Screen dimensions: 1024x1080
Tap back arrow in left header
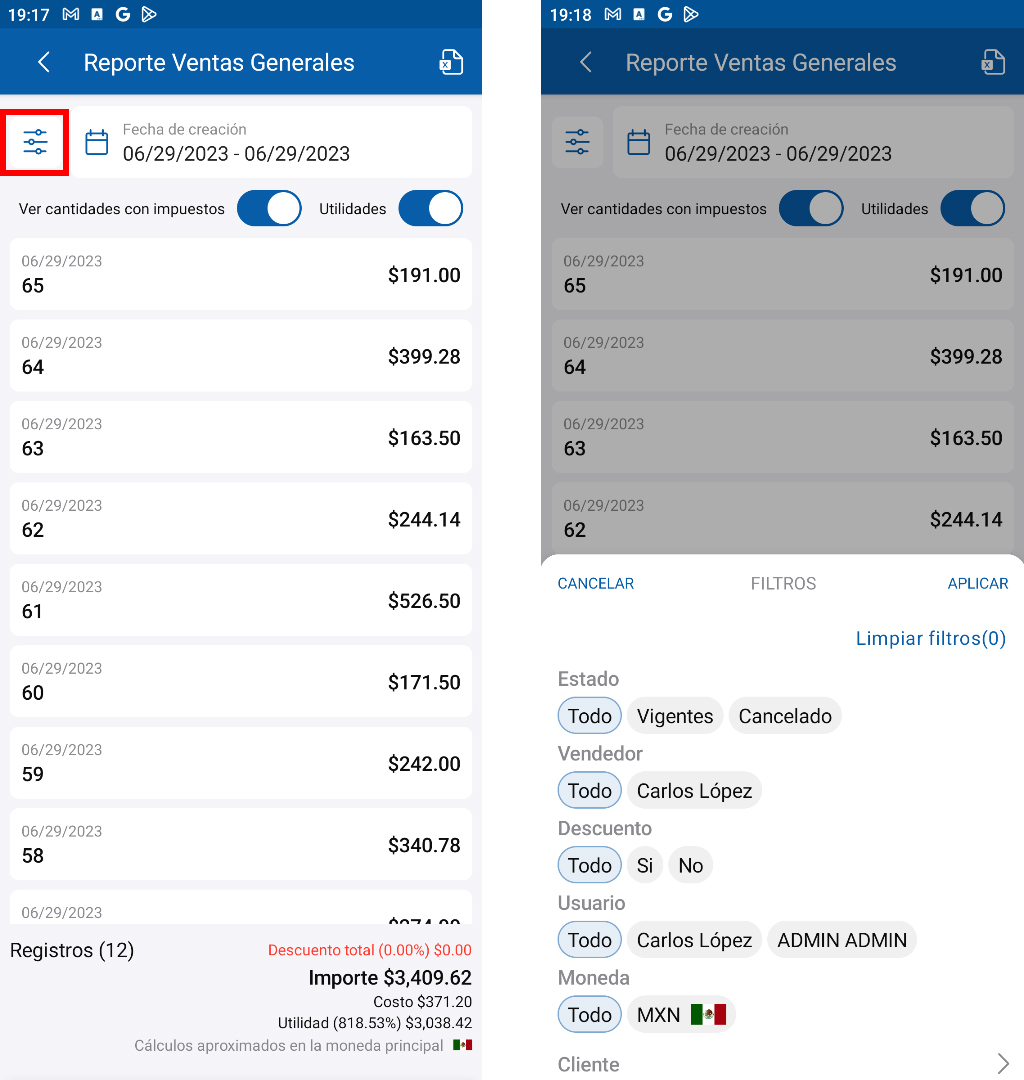click(x=44, y=62)
